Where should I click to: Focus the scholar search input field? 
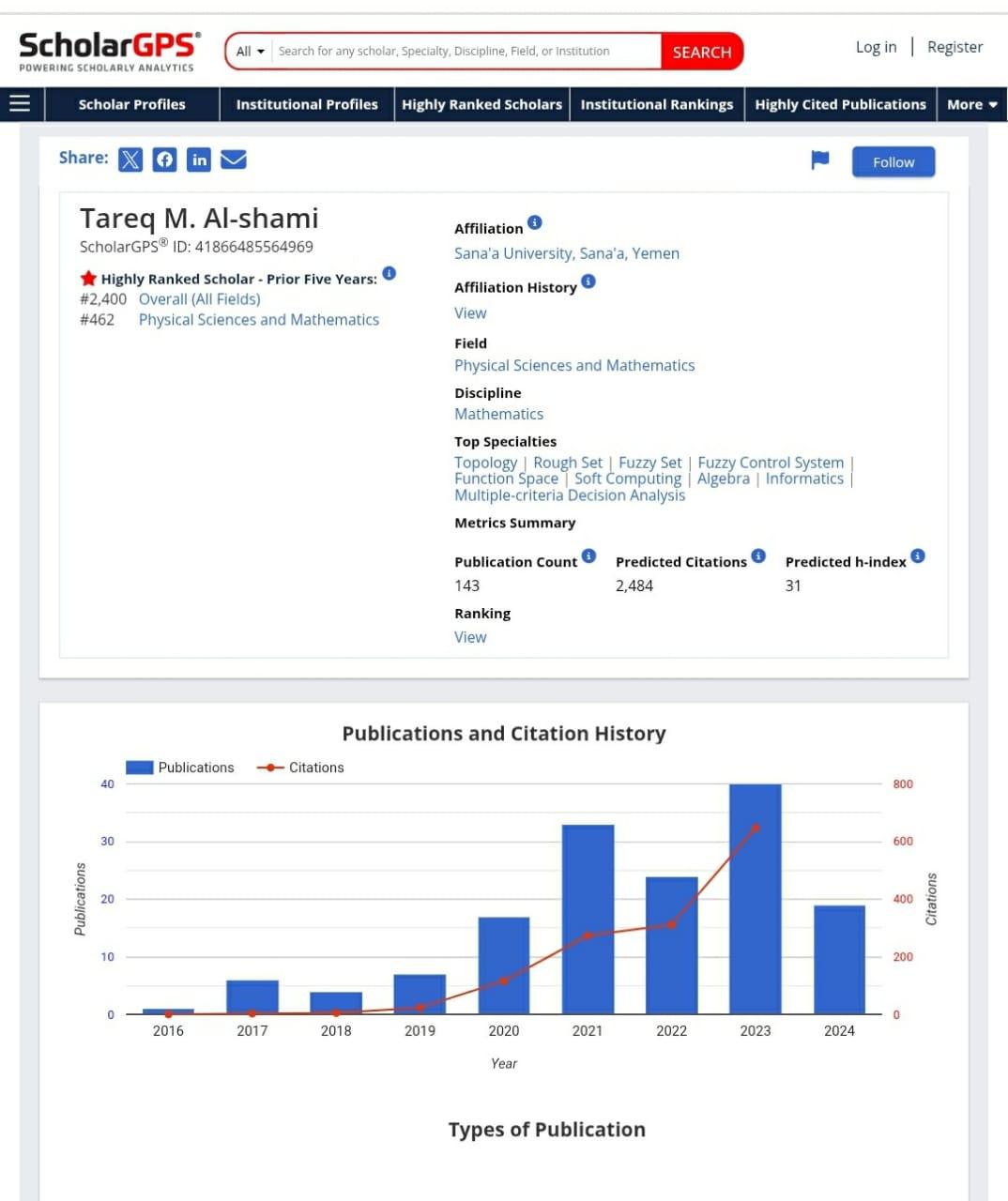click(465, 52)
